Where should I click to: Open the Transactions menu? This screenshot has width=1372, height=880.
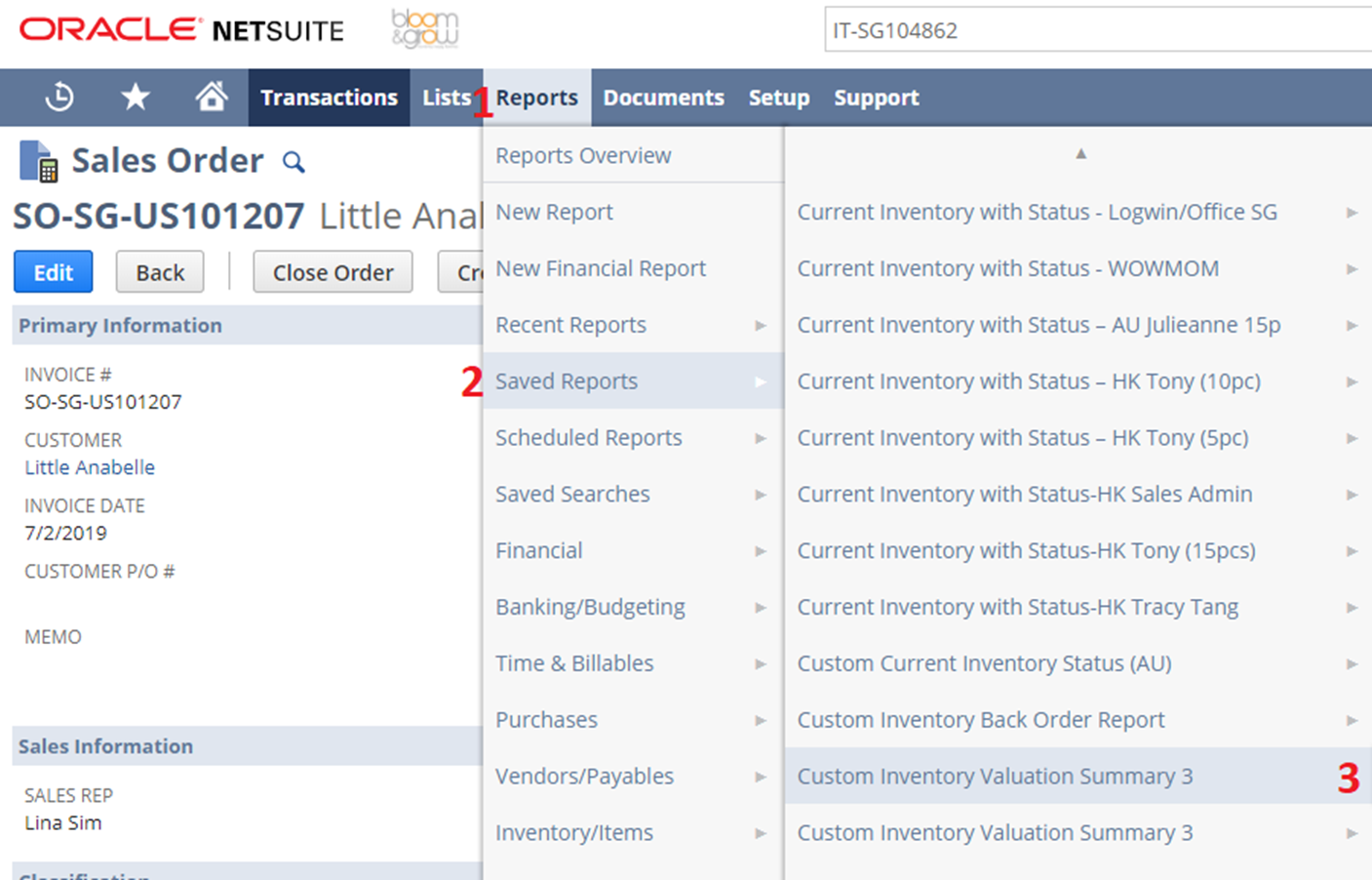click(329, 98)
